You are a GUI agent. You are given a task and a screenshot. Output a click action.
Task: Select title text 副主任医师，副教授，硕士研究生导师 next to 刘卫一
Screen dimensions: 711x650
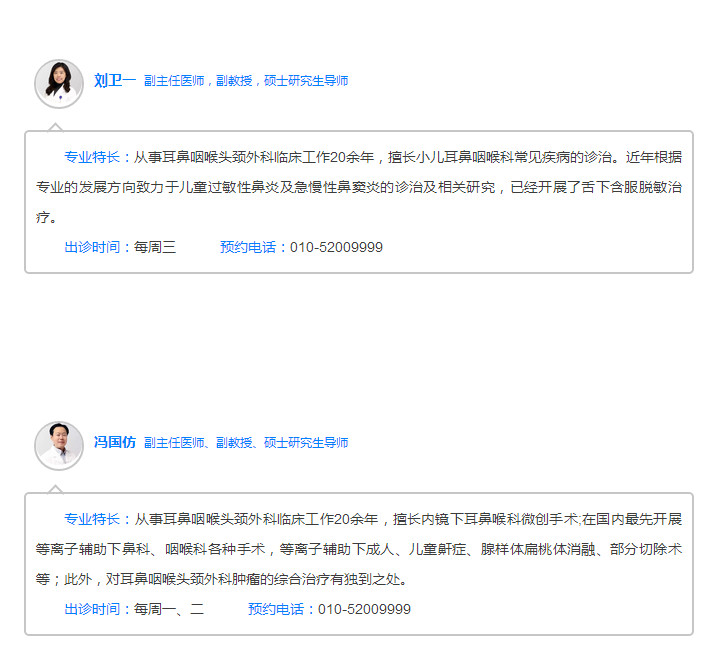click(x=246, y=81)
